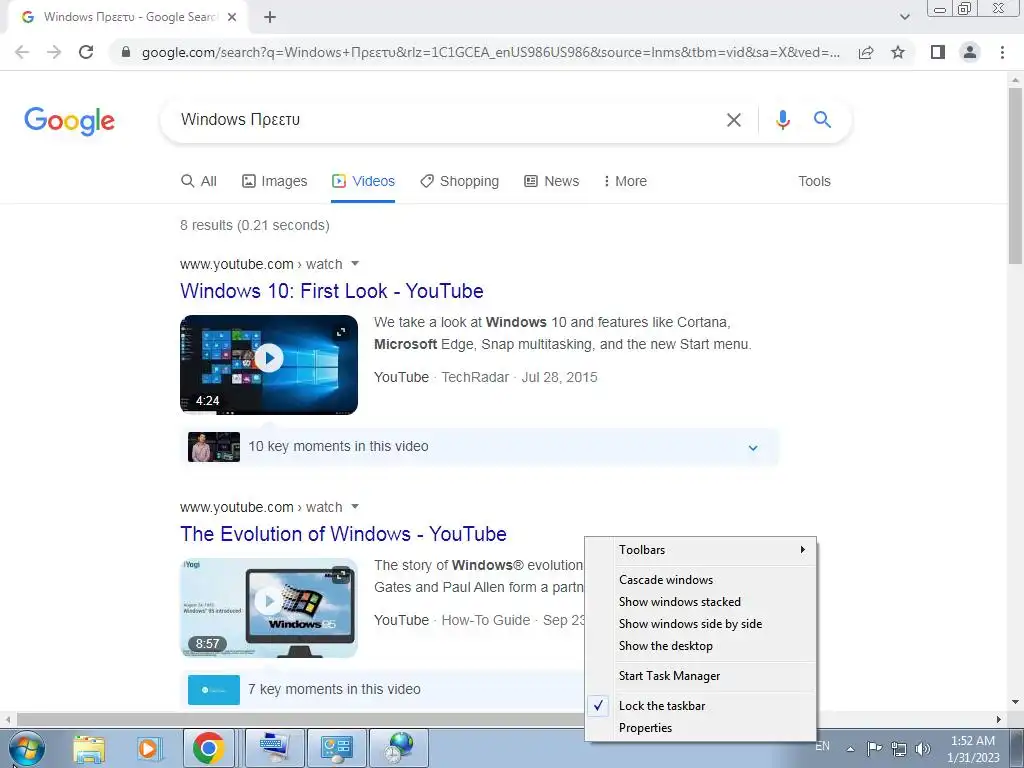Open the volume speaker icon
Viewport: 1024px width, 768px height.
(923, 748)
